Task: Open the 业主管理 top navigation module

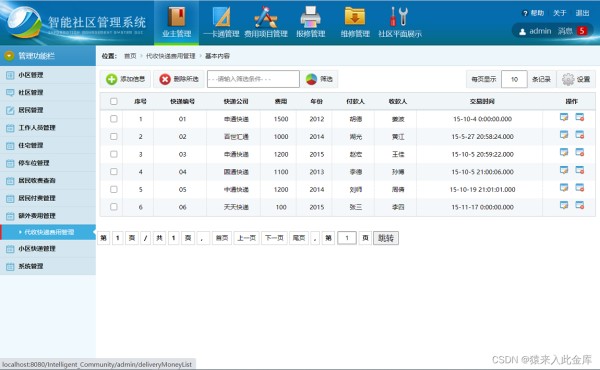Action: (176, 23)
